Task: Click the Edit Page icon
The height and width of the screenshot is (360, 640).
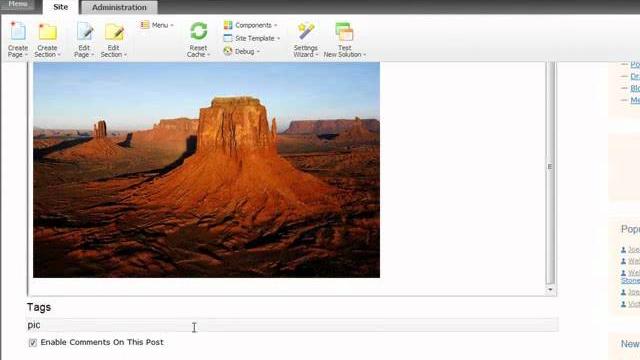Action: pos(84,32)
